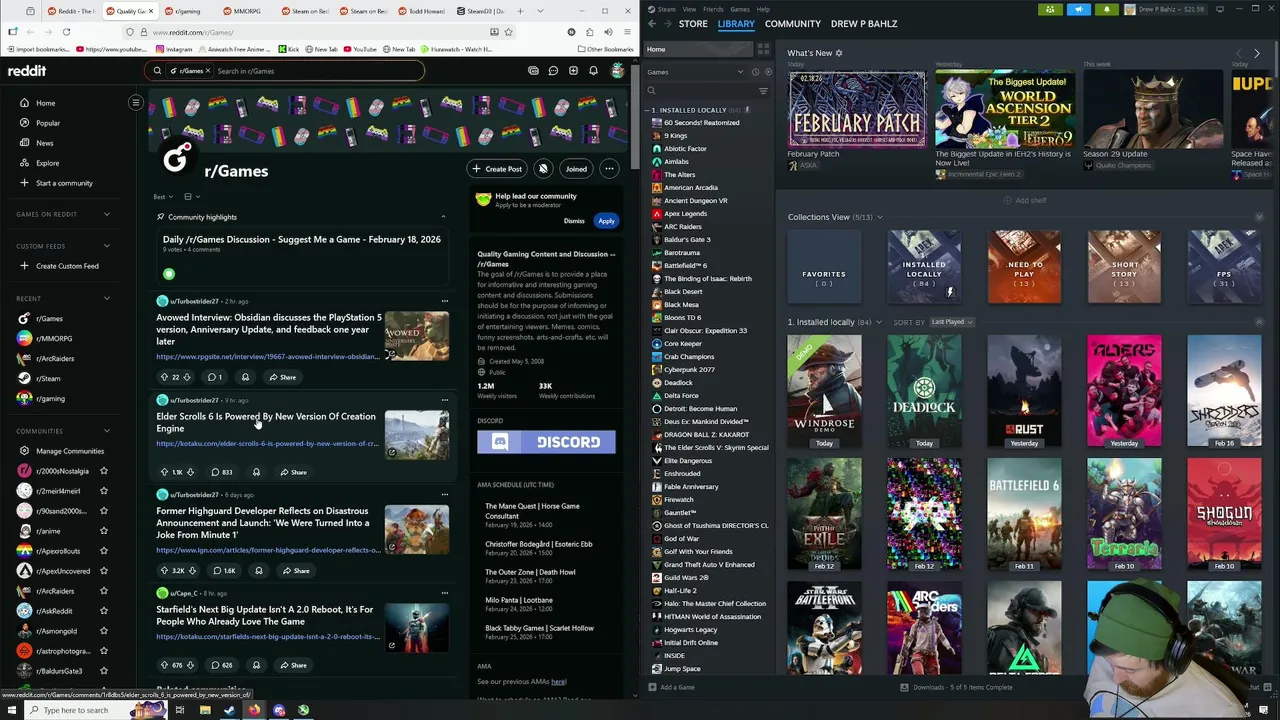Switch Steam library to grid view icon
The width and height of the screenshot is (1280, 720).
(763, 49)
